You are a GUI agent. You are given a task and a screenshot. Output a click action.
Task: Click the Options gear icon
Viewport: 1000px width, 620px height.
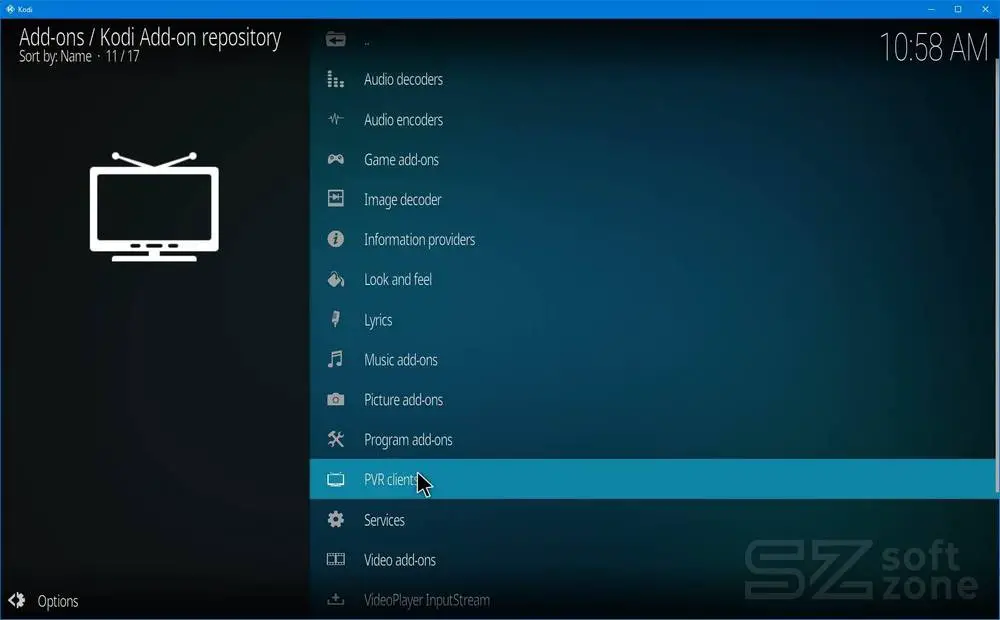click(x=17, y=600)
